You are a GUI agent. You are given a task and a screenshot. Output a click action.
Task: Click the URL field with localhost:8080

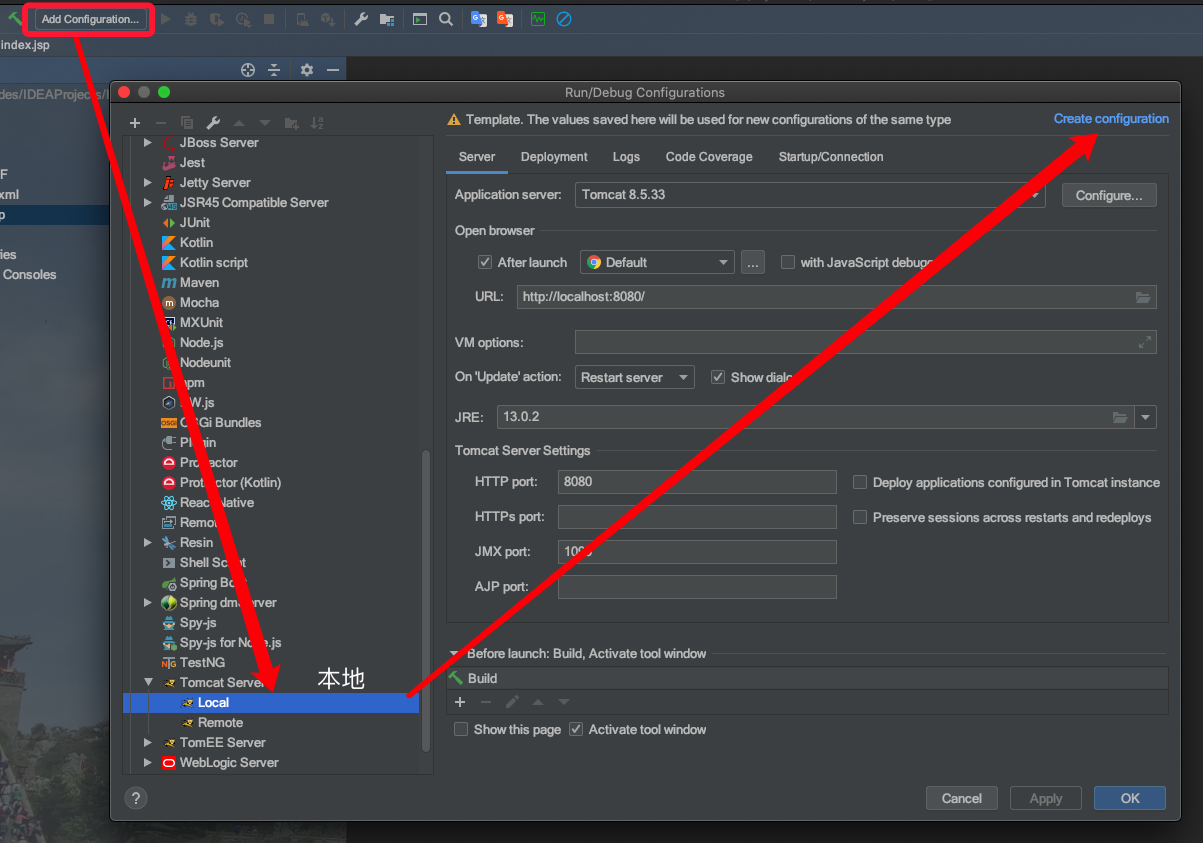[836, 297]
